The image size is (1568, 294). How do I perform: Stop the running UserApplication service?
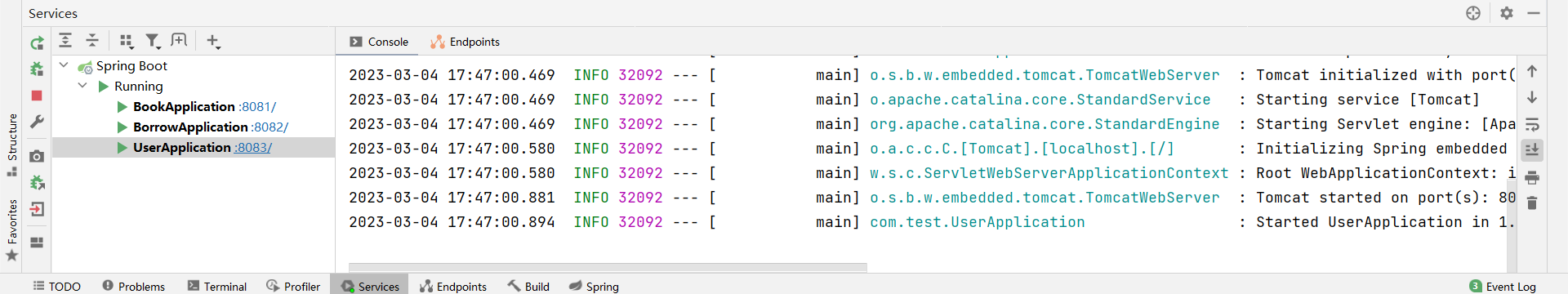point(37,96)
